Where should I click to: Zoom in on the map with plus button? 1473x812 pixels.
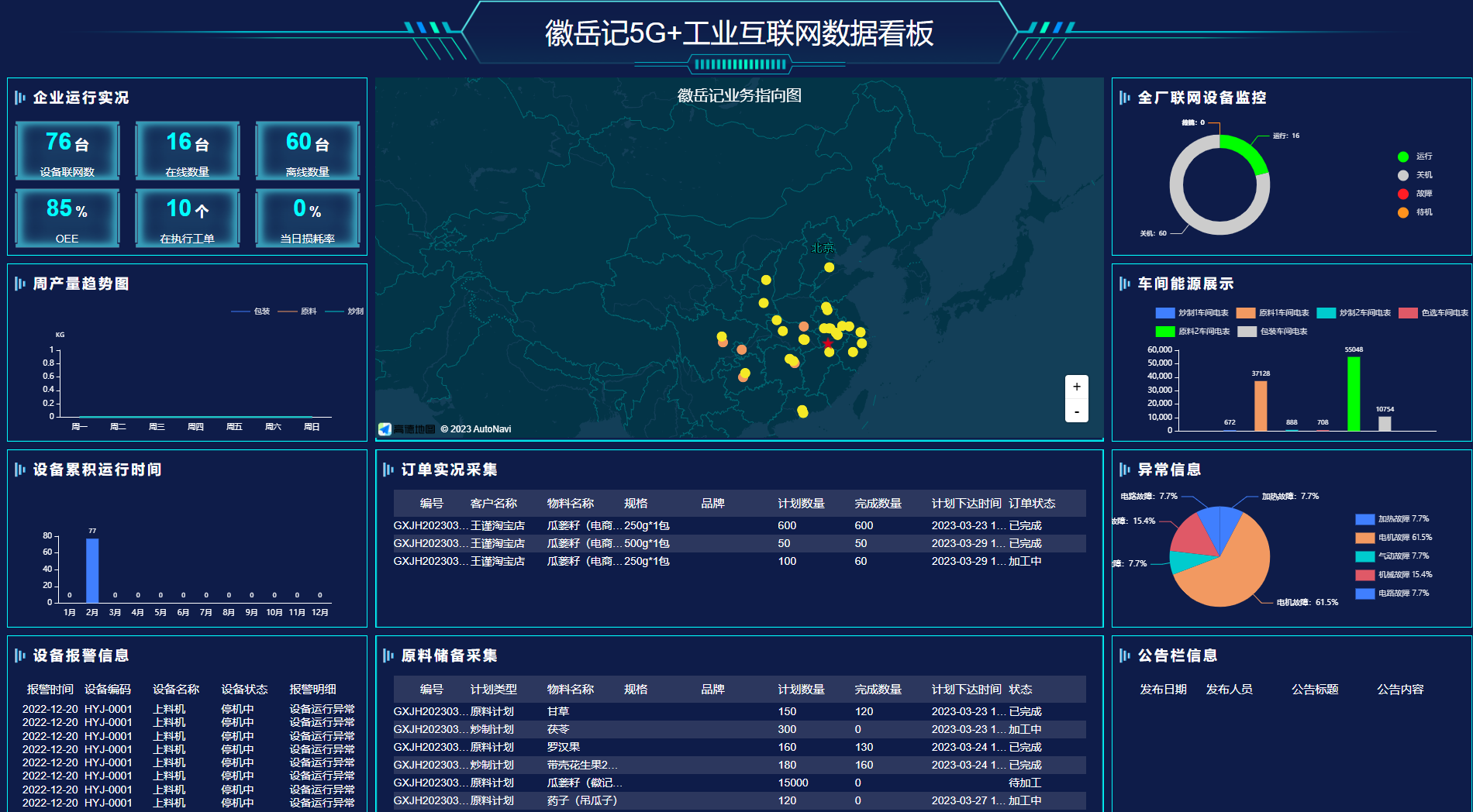pos(1076,387)
